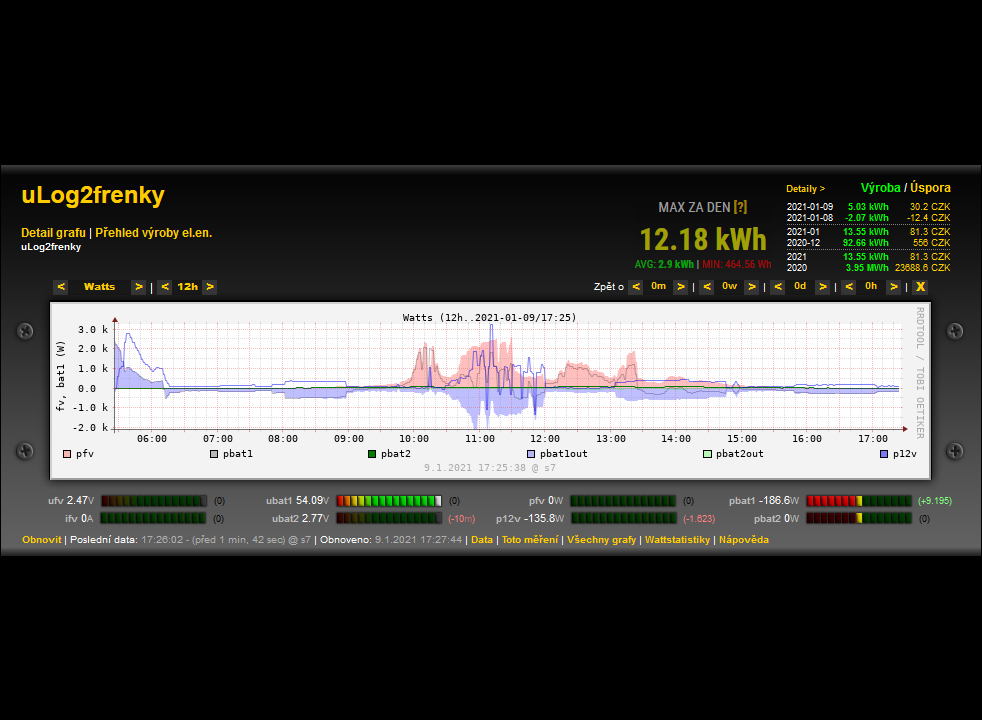Open the help [?] next to MAX ZA DEN

coord(740,207)
